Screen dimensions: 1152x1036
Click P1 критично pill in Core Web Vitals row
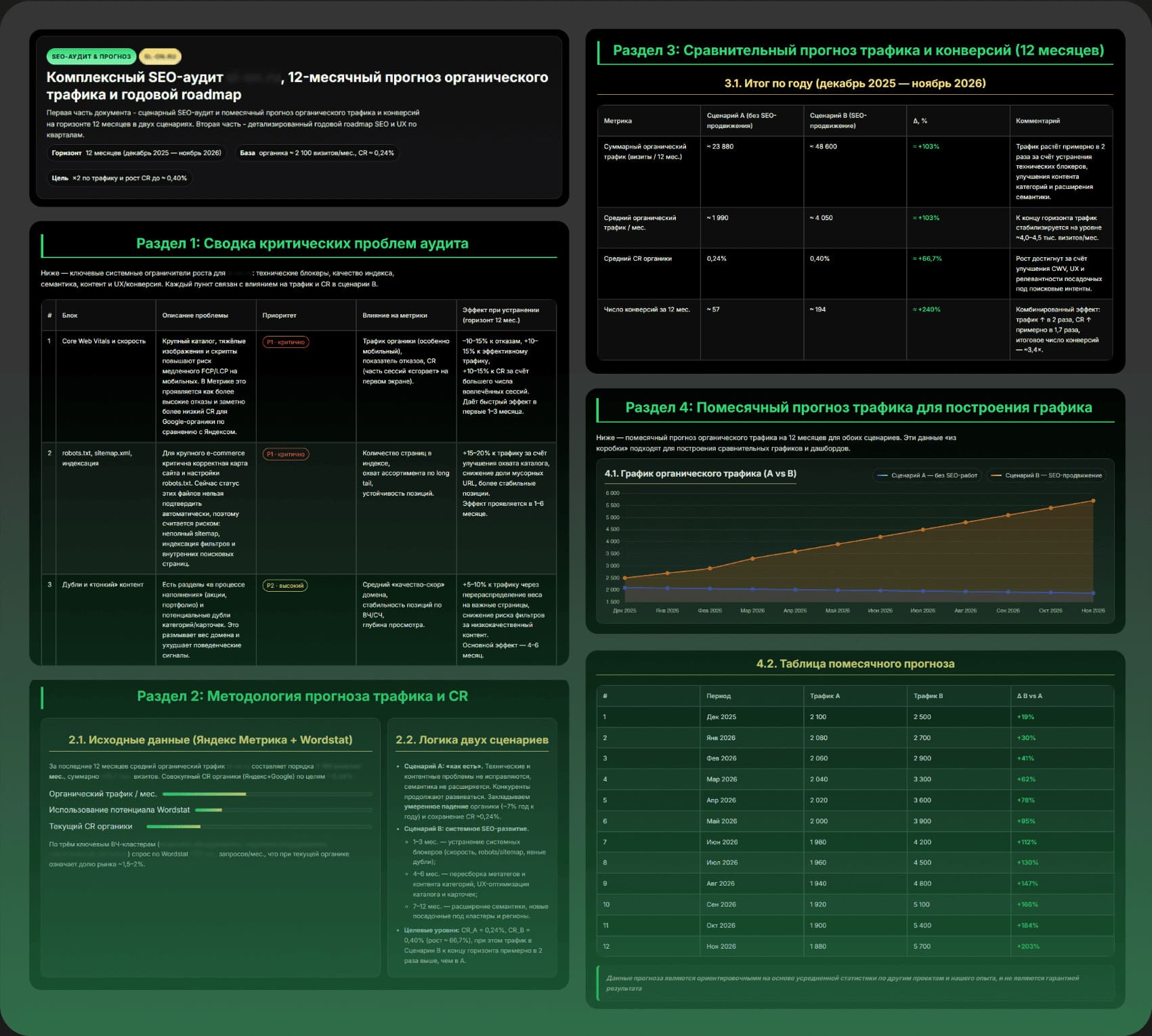pos(286,342)
